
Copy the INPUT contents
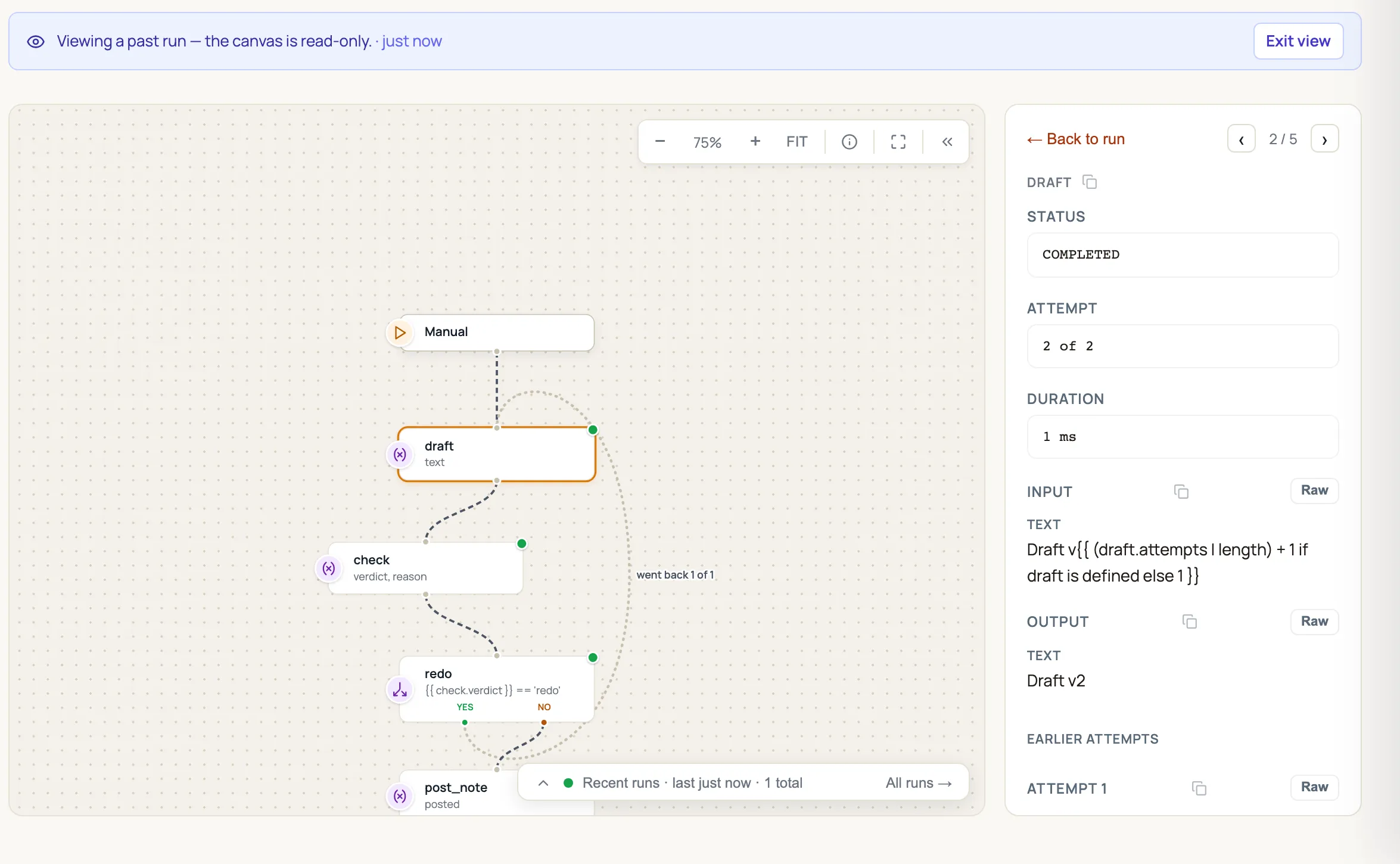1181,492
